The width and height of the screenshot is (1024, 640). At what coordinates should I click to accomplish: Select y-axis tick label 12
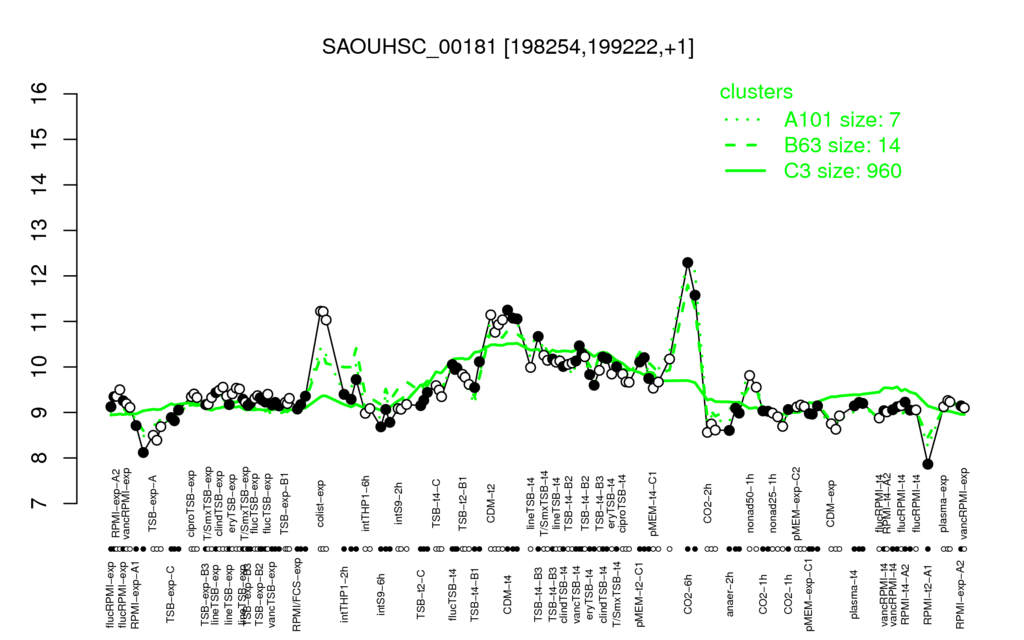point(40,276)
